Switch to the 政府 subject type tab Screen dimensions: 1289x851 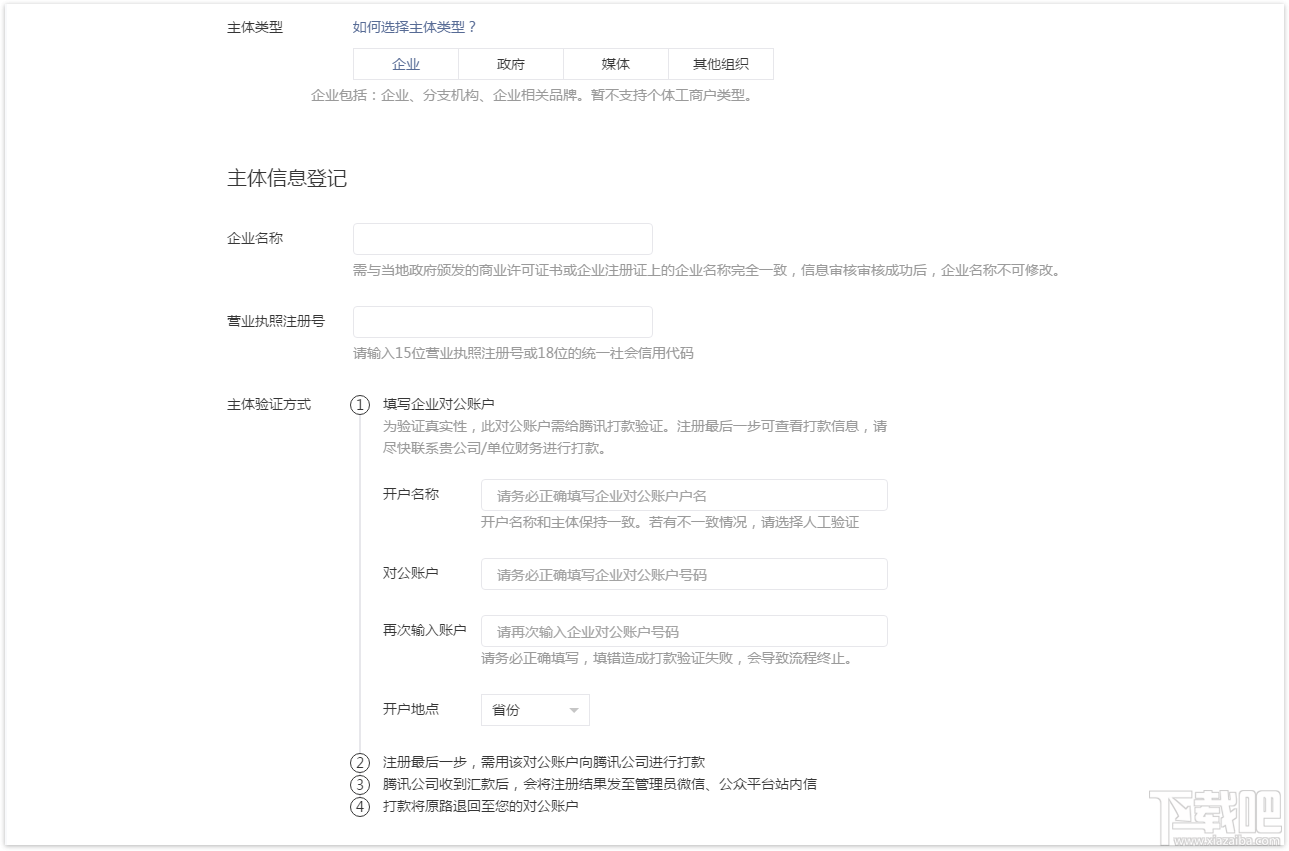point(510,63)
